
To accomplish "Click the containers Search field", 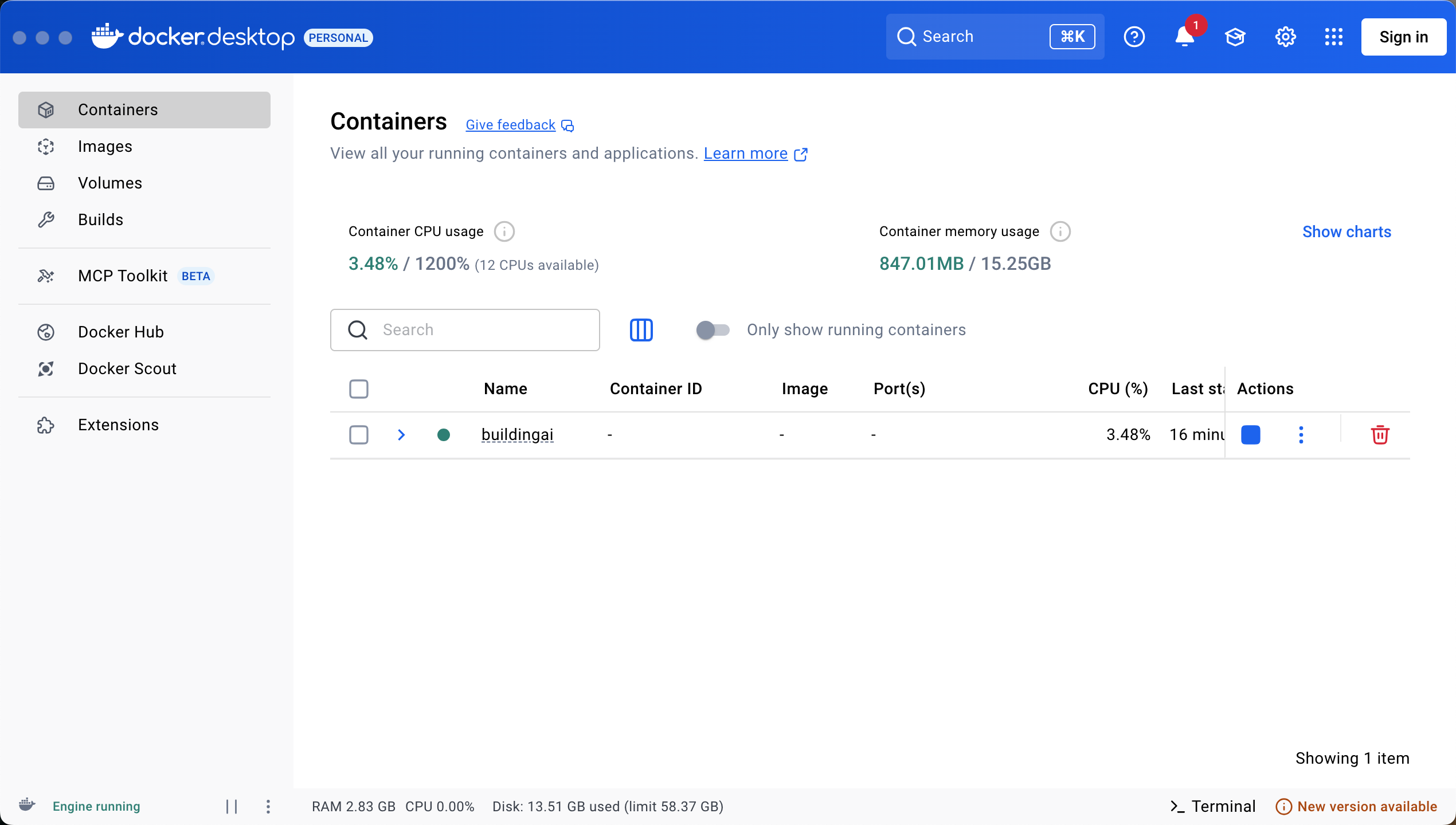I will 465,330.
